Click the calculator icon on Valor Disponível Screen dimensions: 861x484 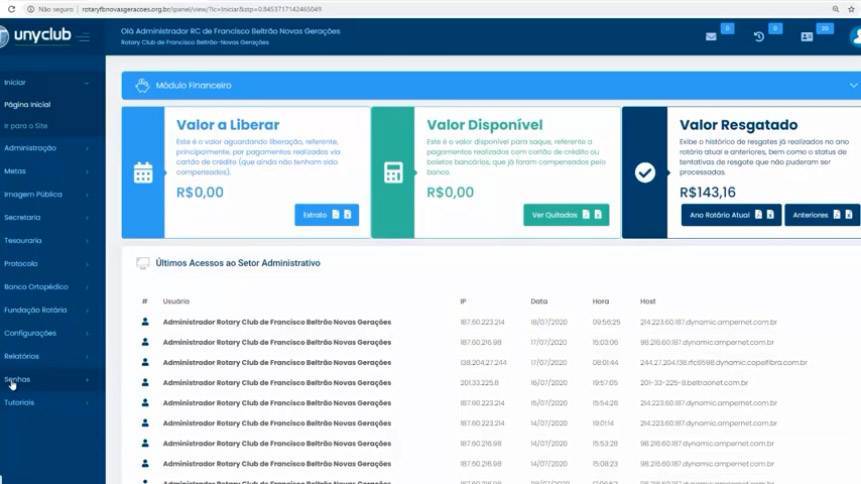point(393,173)
